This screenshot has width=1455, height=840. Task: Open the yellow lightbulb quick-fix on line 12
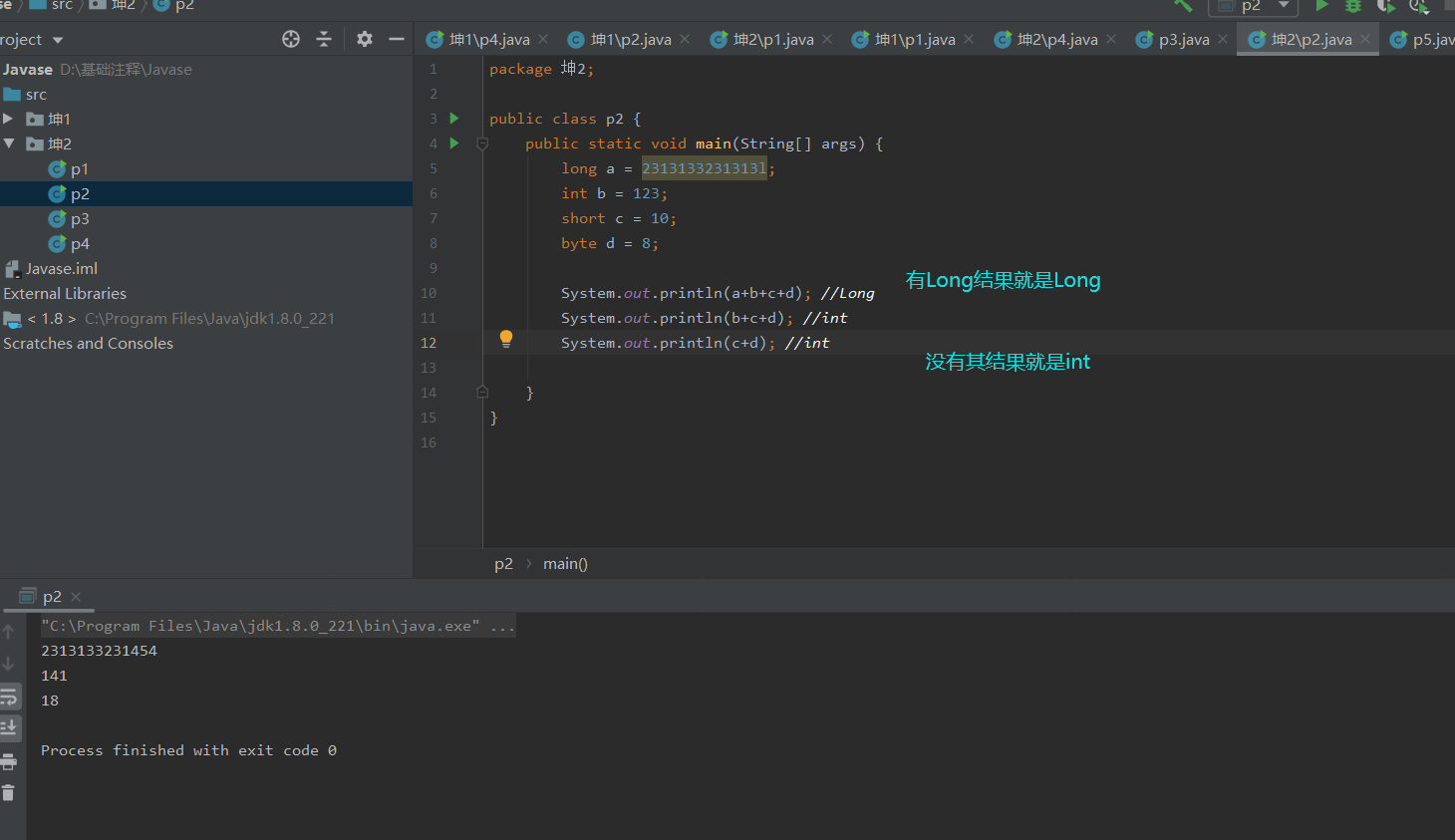pyautogui.click(x=506, y=339)
